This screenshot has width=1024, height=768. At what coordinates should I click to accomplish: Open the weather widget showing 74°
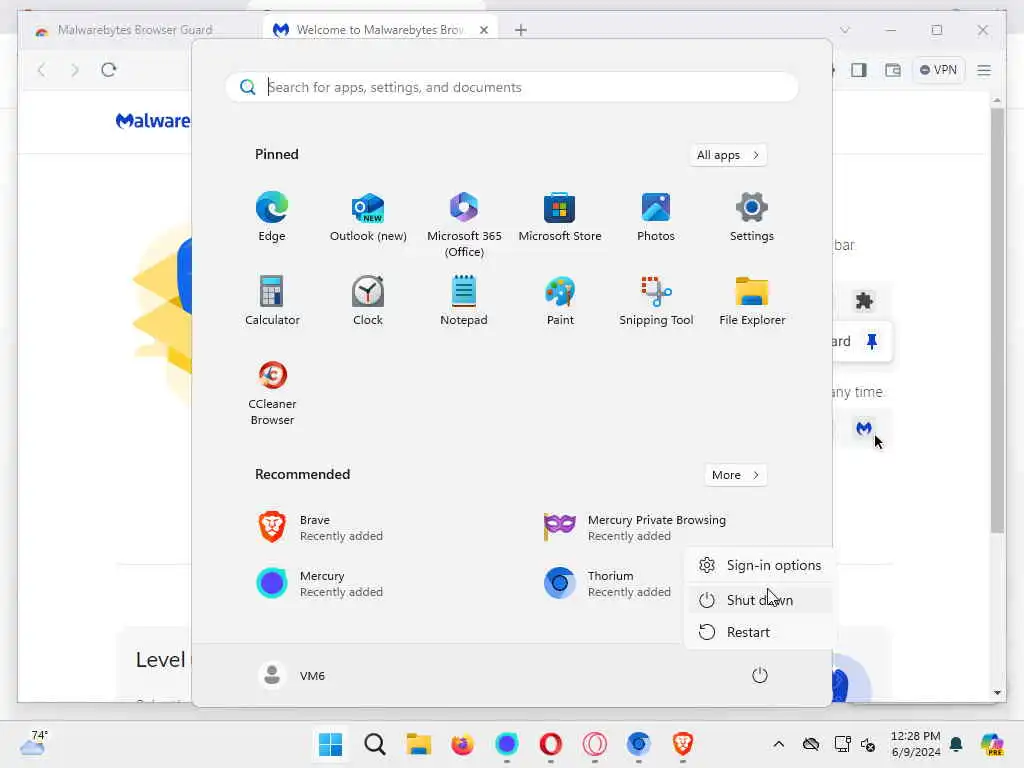pyautogui.click(x=33, y=743)
